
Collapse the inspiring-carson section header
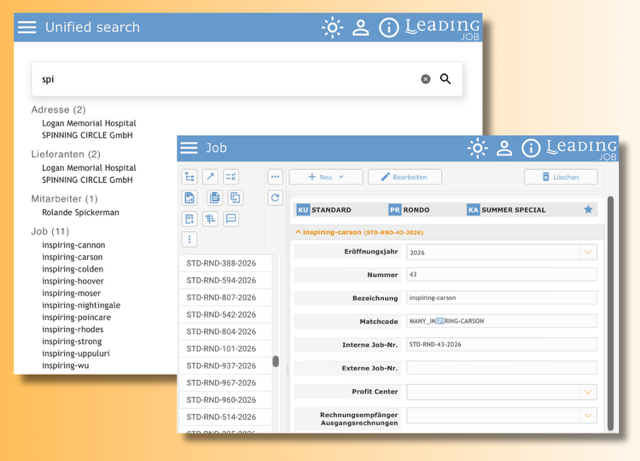(x=297, y=232)
